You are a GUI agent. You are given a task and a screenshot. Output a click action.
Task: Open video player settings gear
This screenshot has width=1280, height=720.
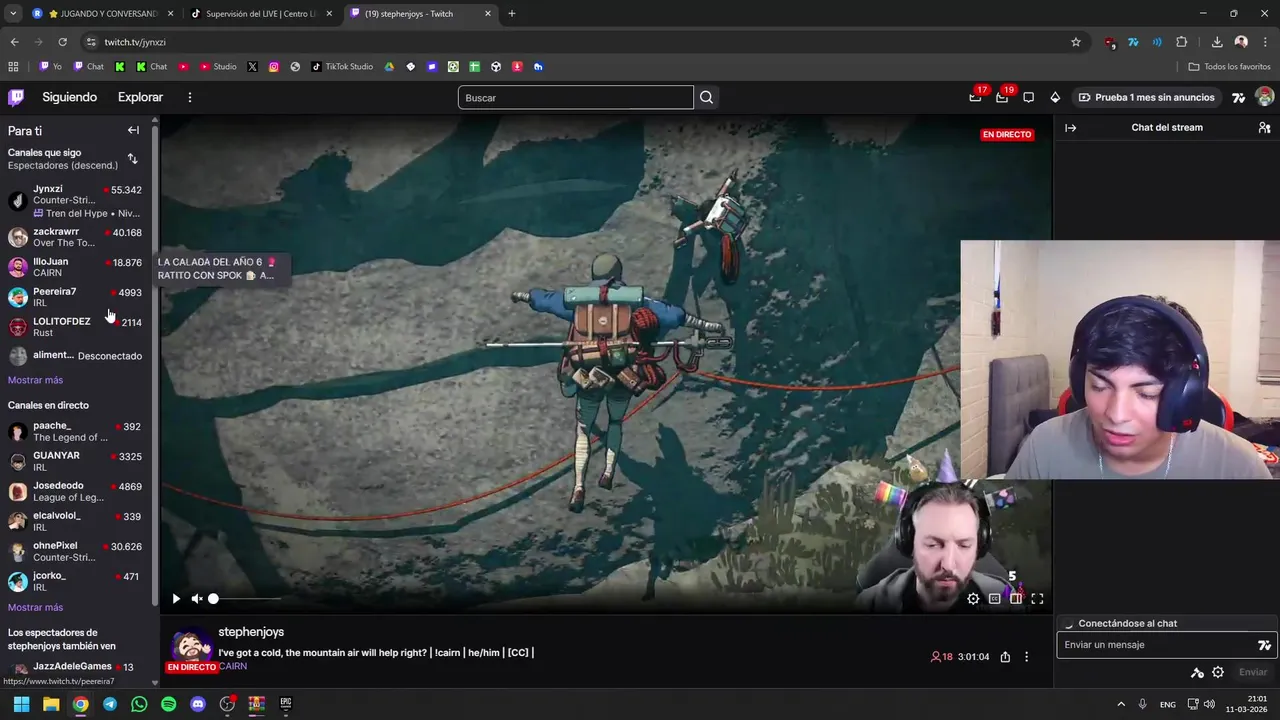pyautogui.click(x=973, y=599)
